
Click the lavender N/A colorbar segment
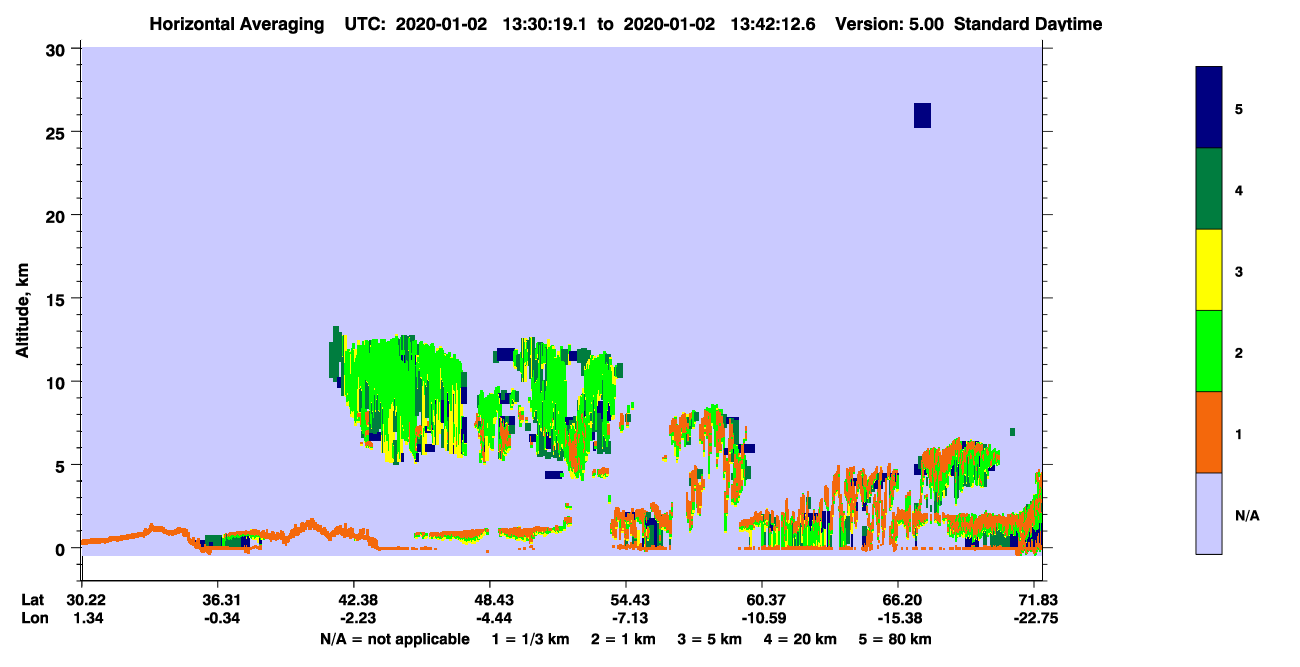pos(1209,513)
